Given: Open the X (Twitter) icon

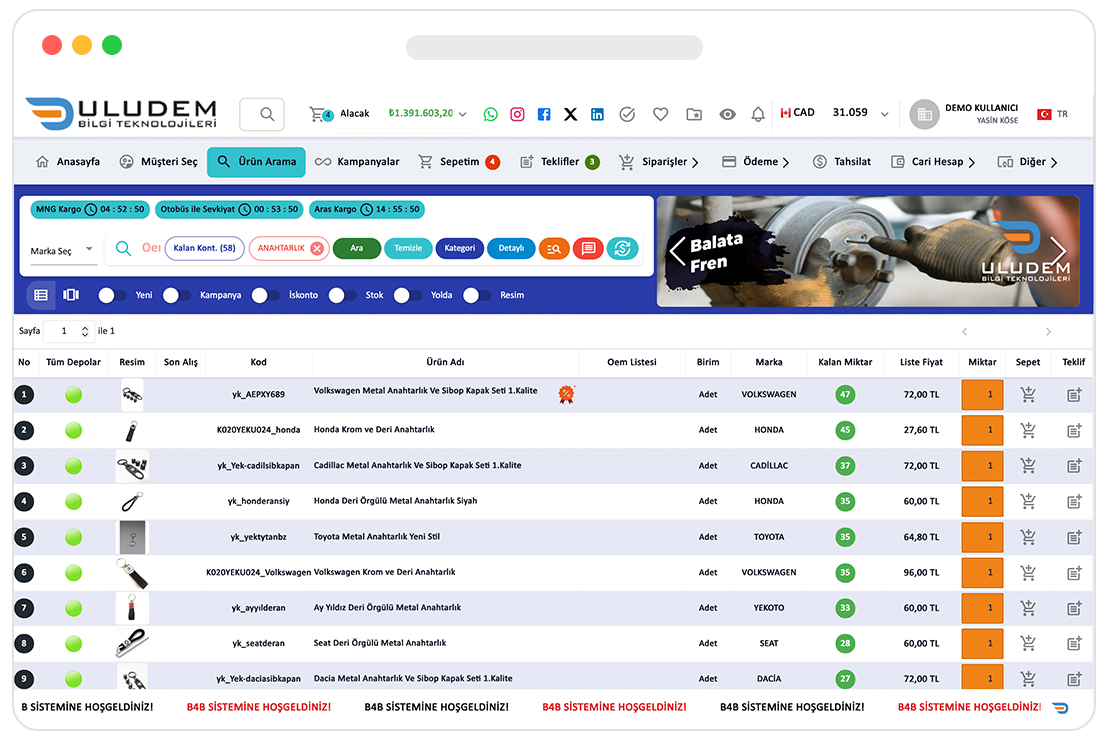Looking at the screenshot, I should tap(570, 114).
